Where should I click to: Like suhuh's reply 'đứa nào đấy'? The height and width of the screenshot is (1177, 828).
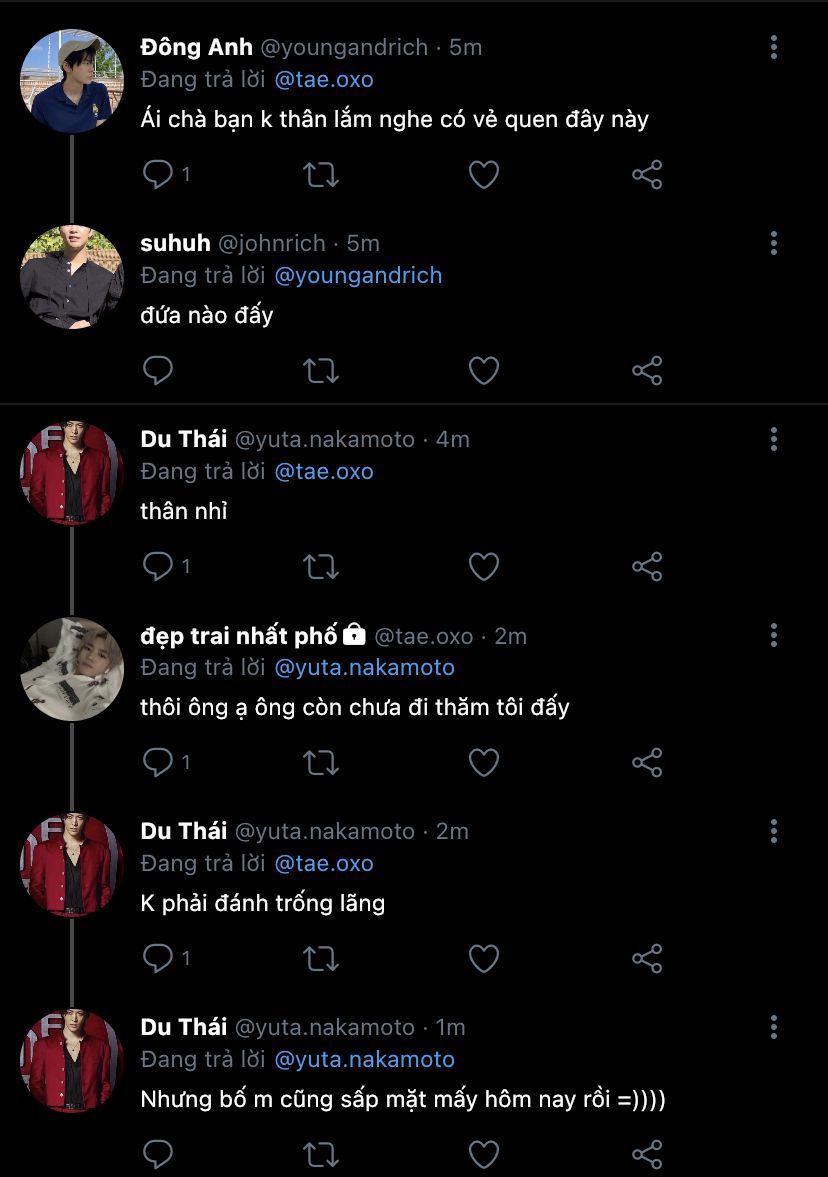pyautogui.click(x=484, y=371)
